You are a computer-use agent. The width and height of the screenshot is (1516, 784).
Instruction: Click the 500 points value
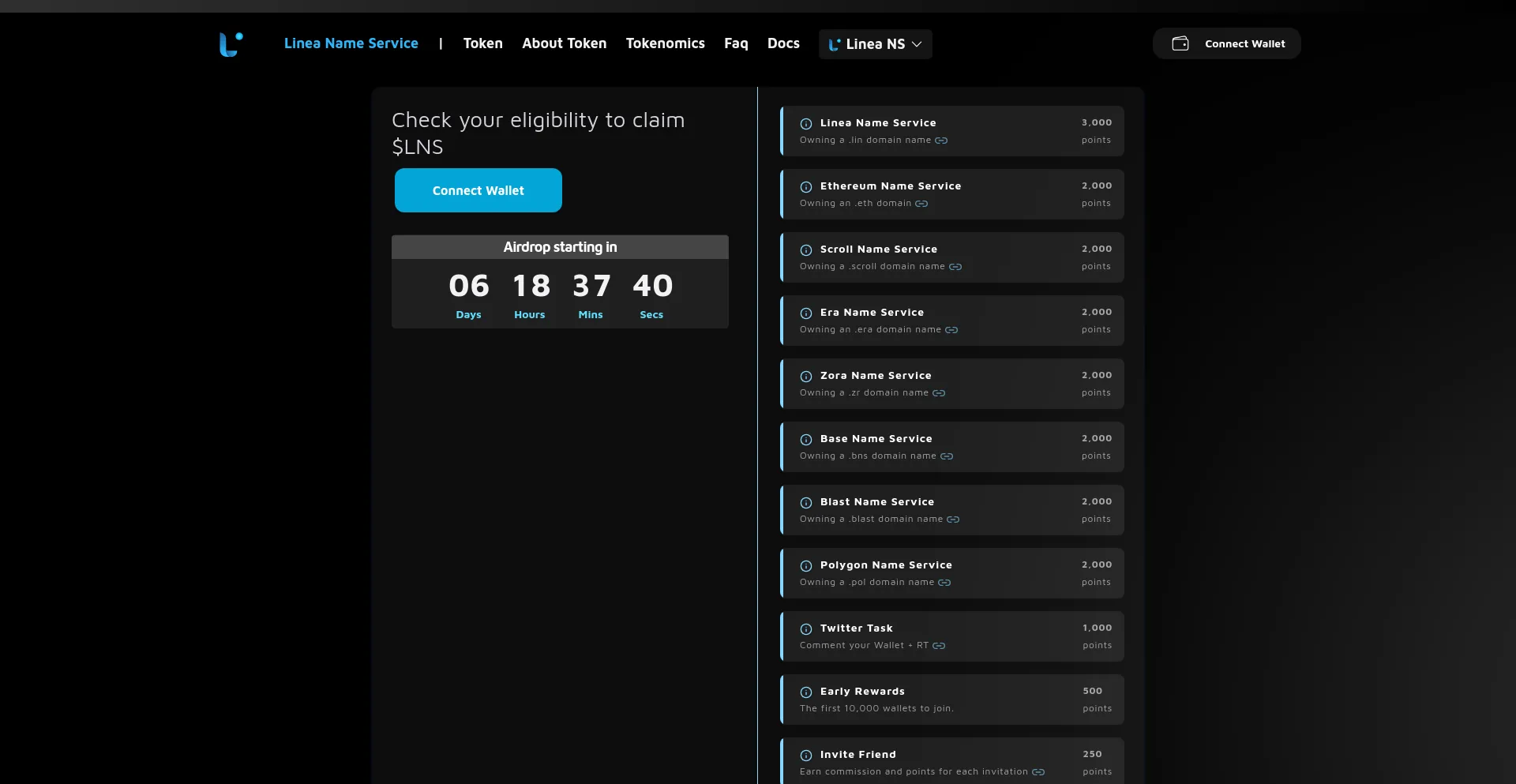click(x=1093, y=691)
